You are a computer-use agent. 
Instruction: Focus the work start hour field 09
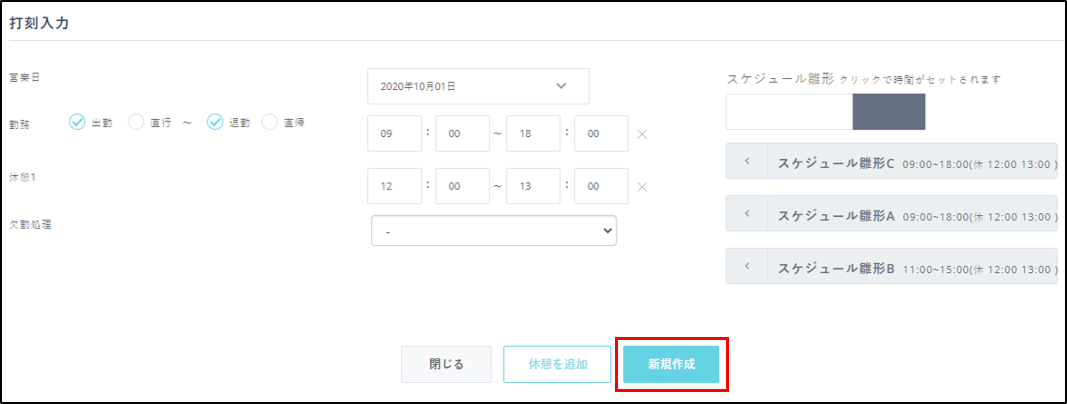(x=394, y=134)
